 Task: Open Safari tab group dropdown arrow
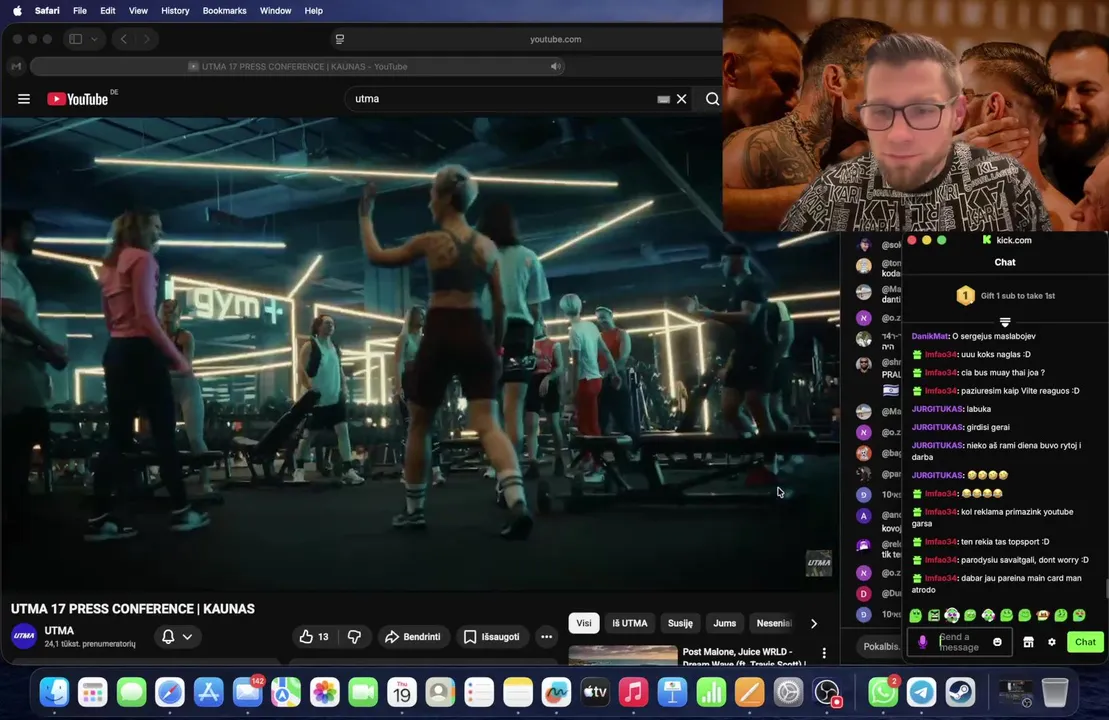94,39
